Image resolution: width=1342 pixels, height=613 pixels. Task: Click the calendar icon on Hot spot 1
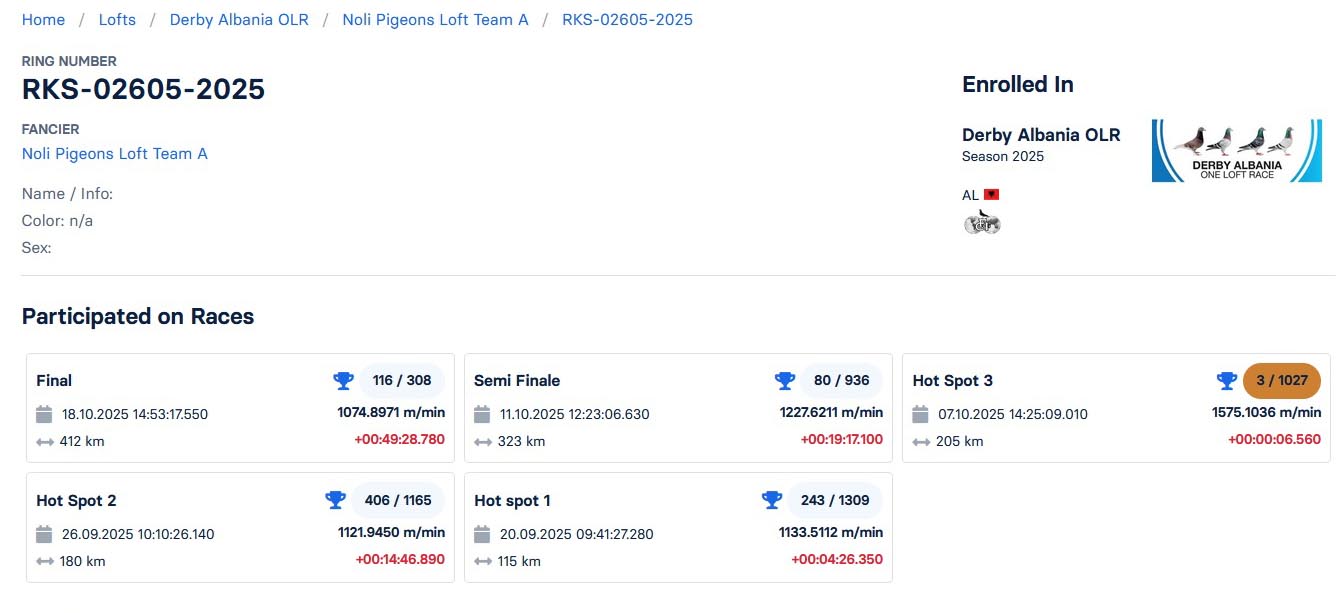(x=482, y=534)
